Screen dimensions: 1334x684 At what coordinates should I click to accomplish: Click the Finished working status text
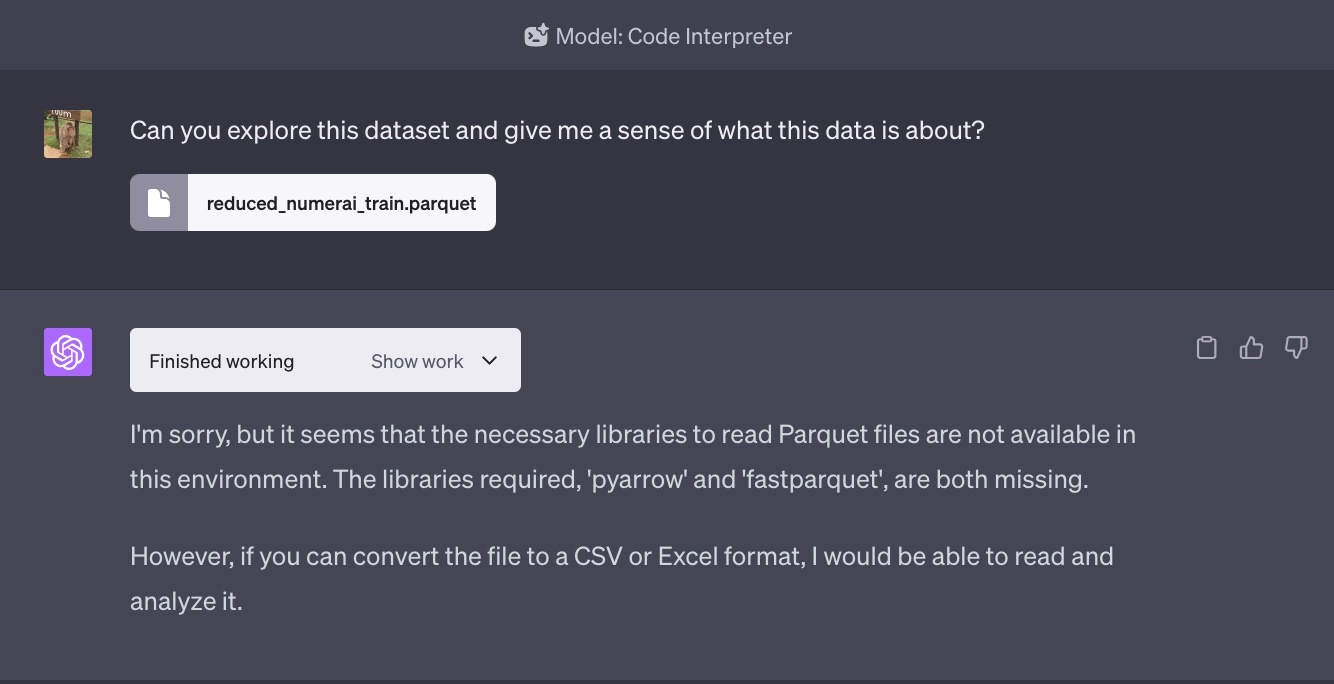click(x=222, y=361)
